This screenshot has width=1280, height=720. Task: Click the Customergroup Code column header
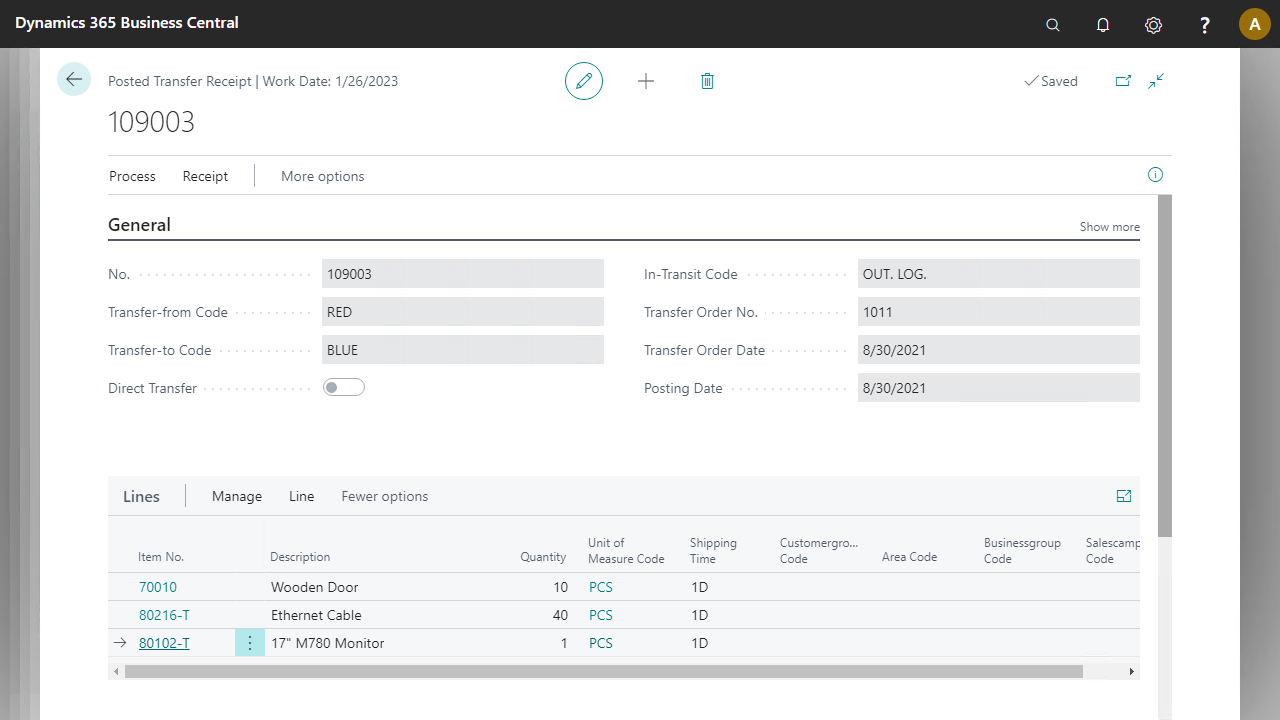pos(819,551)
